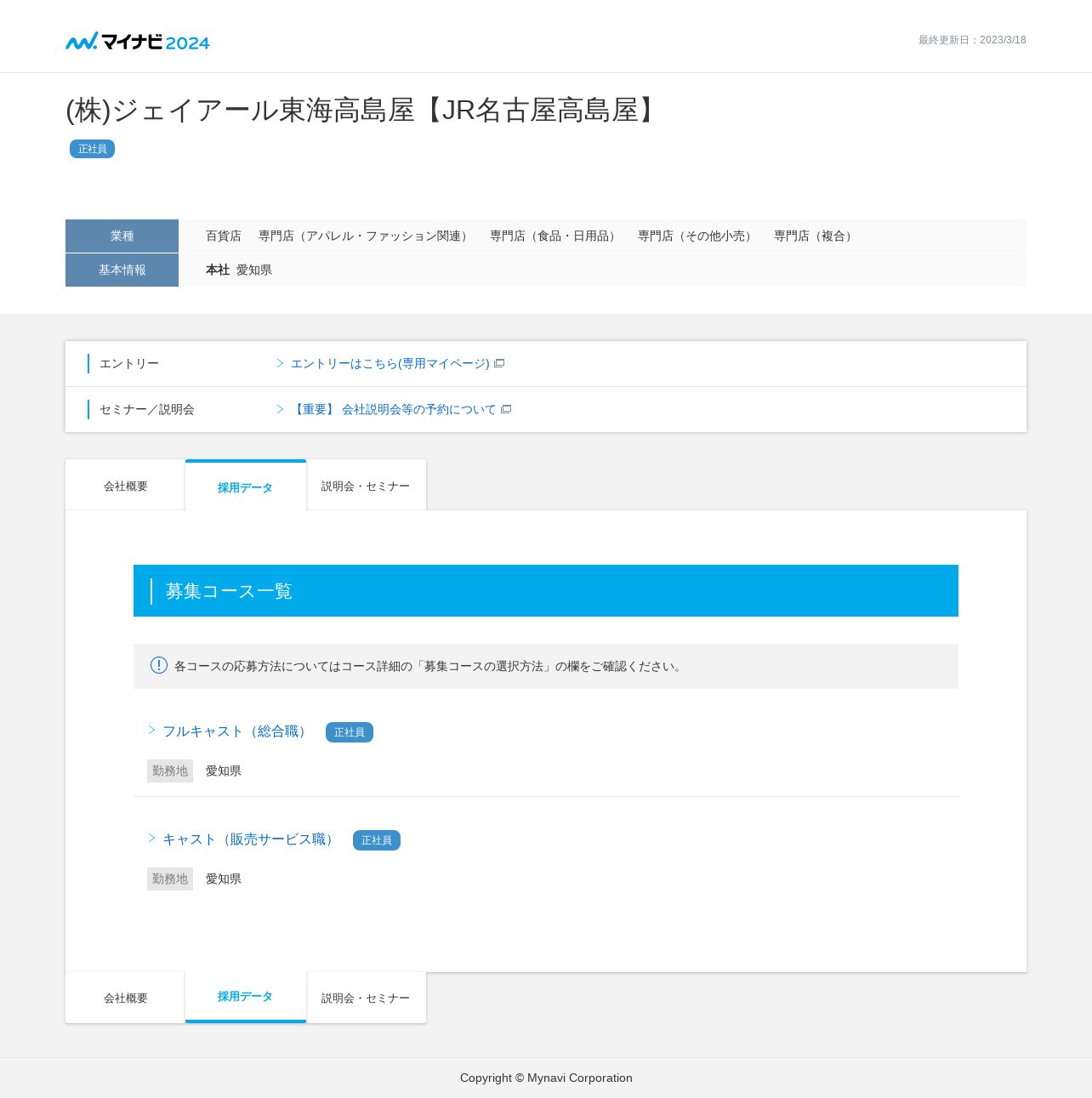
Task: Click the arrow before 【重要】会社説明会 link
Action: (x=280, y=409)
